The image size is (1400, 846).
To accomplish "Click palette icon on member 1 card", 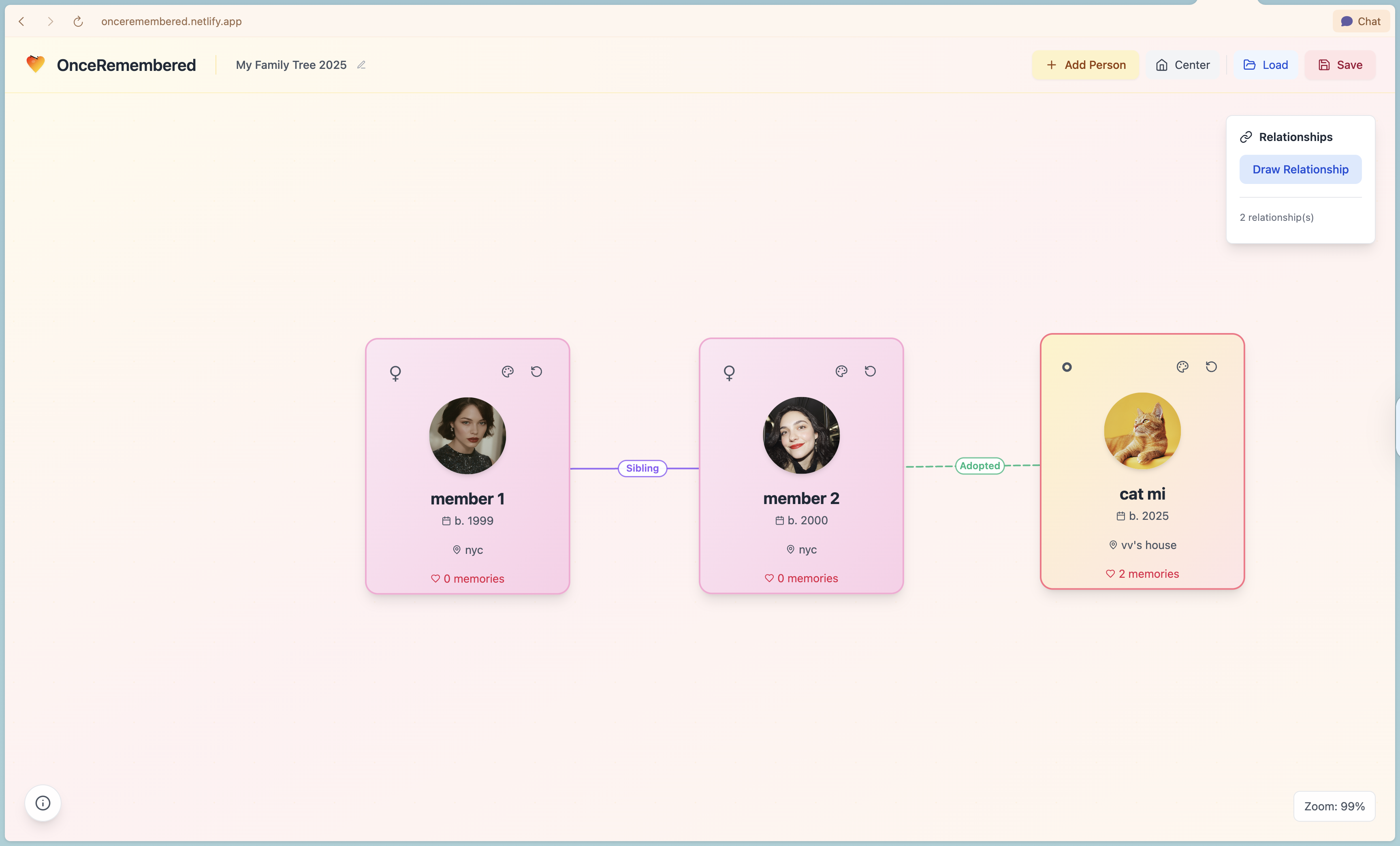I will coord(508,372).
